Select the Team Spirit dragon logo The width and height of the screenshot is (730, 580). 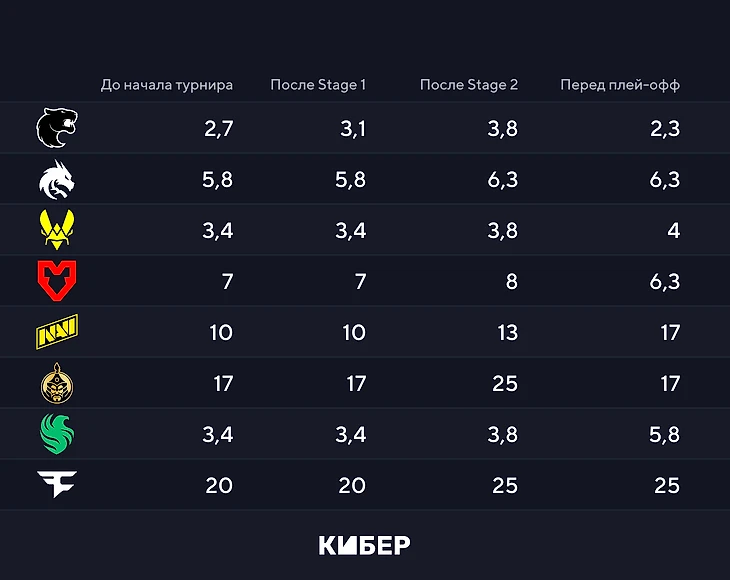(x=57, y=180)
